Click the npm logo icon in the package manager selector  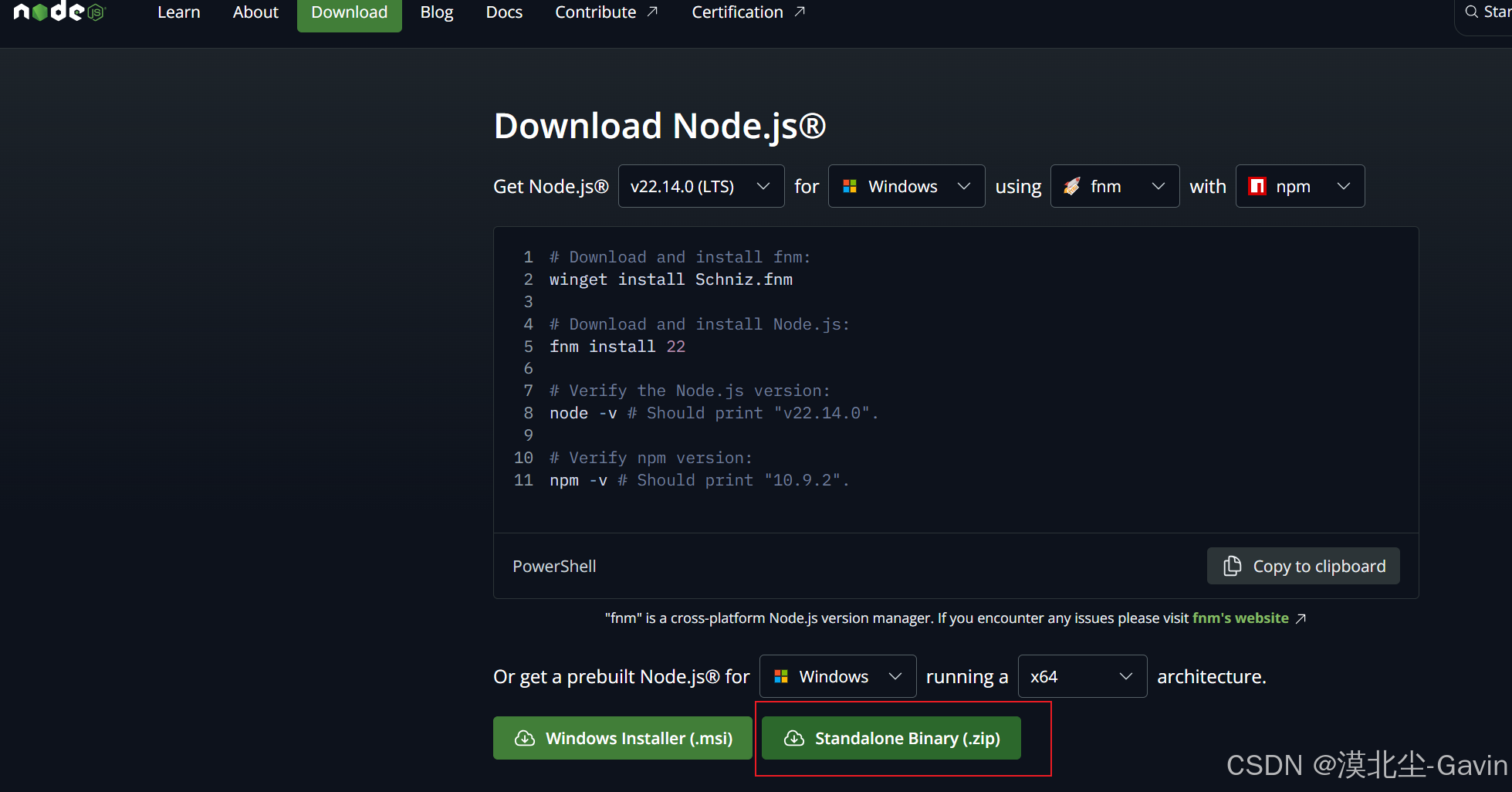click(x=1257, y=185)
